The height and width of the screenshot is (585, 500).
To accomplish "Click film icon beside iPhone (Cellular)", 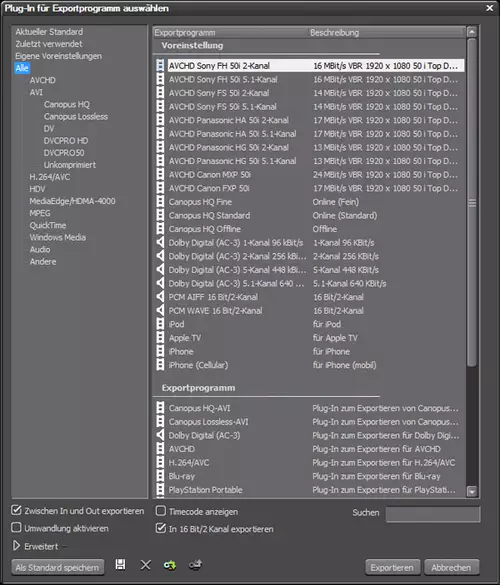I will 160,365.
